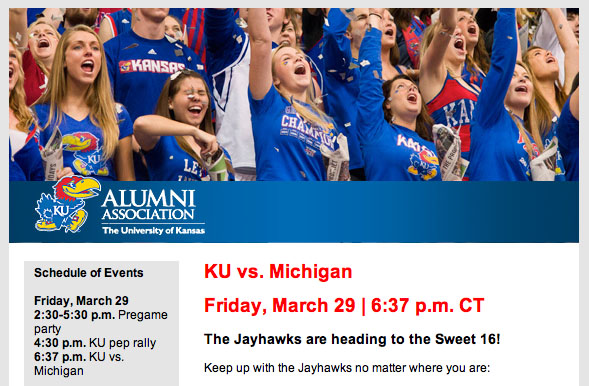Screen dimensions: 589x386
Task: Select the 'Schedule of Events' heading
Action: click(89, 273)
